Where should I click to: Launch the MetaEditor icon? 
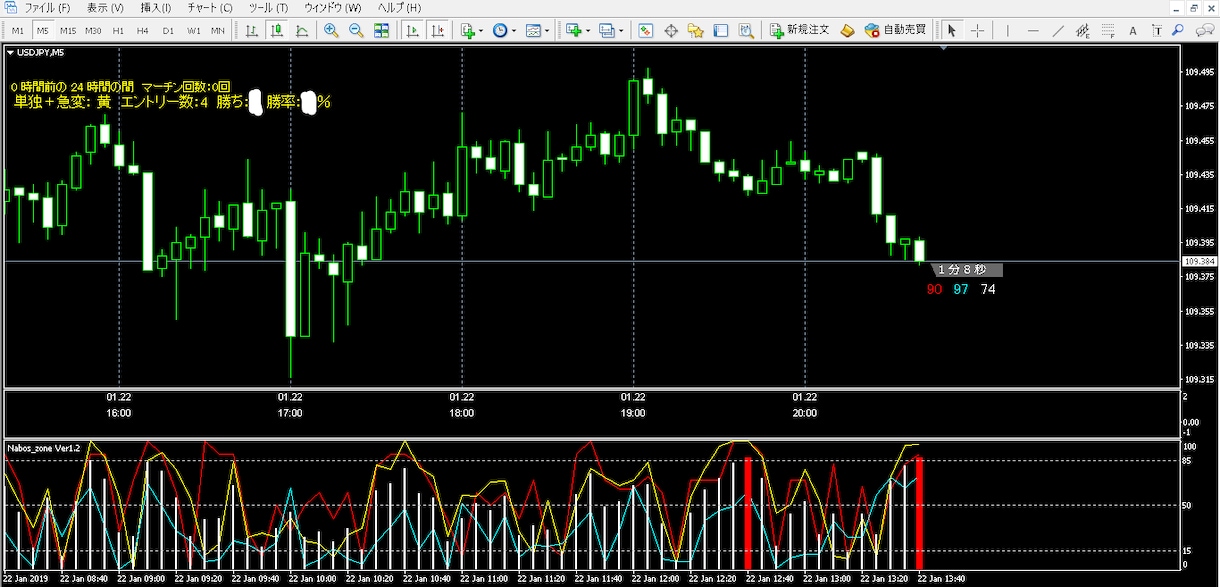click(x=848, y=30)
